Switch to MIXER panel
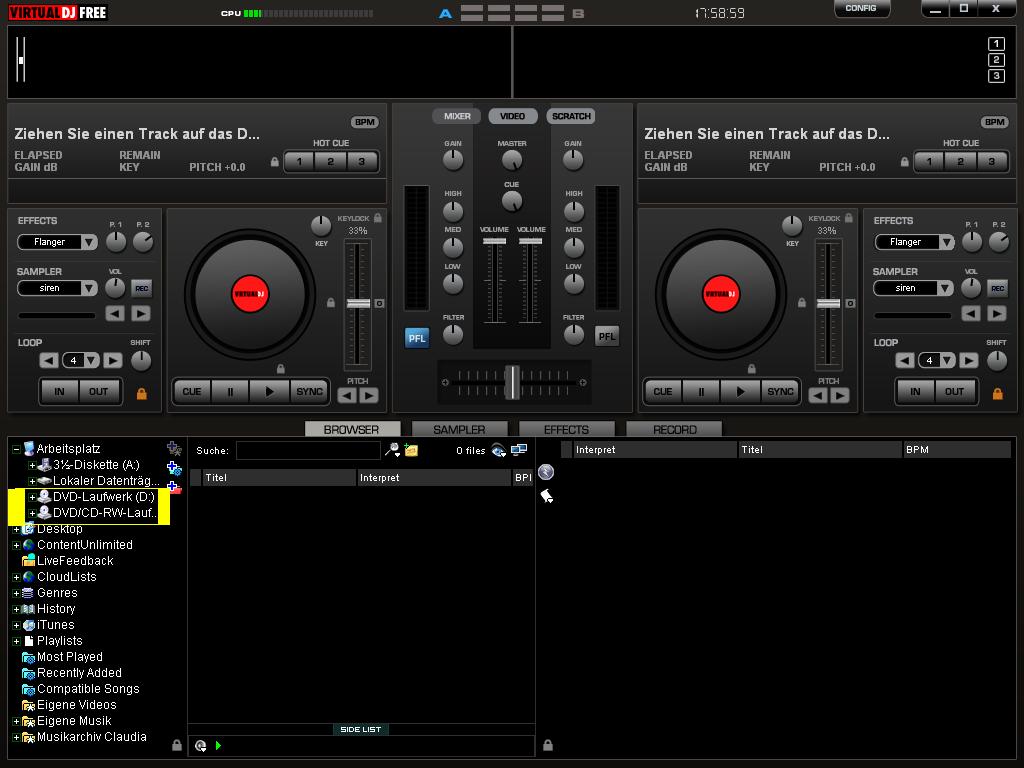The height and width of the screenshot is (768, 1024). (x=457, y=116)
